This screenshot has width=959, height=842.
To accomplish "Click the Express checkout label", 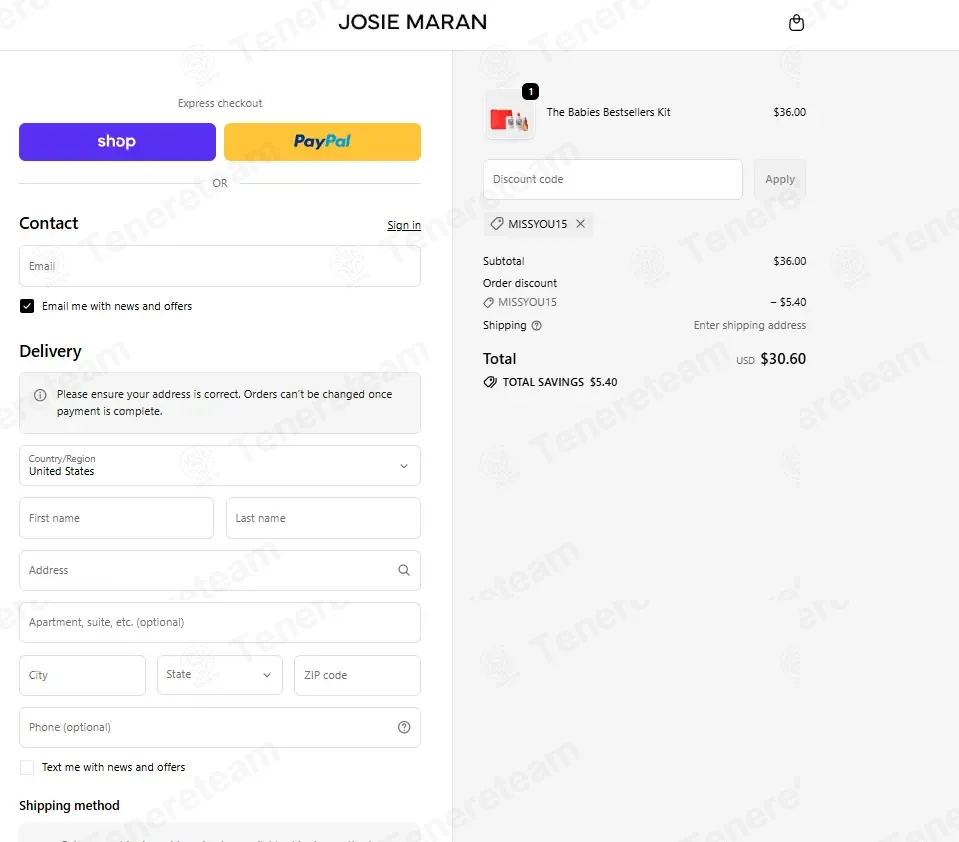I will click(220, 103).
